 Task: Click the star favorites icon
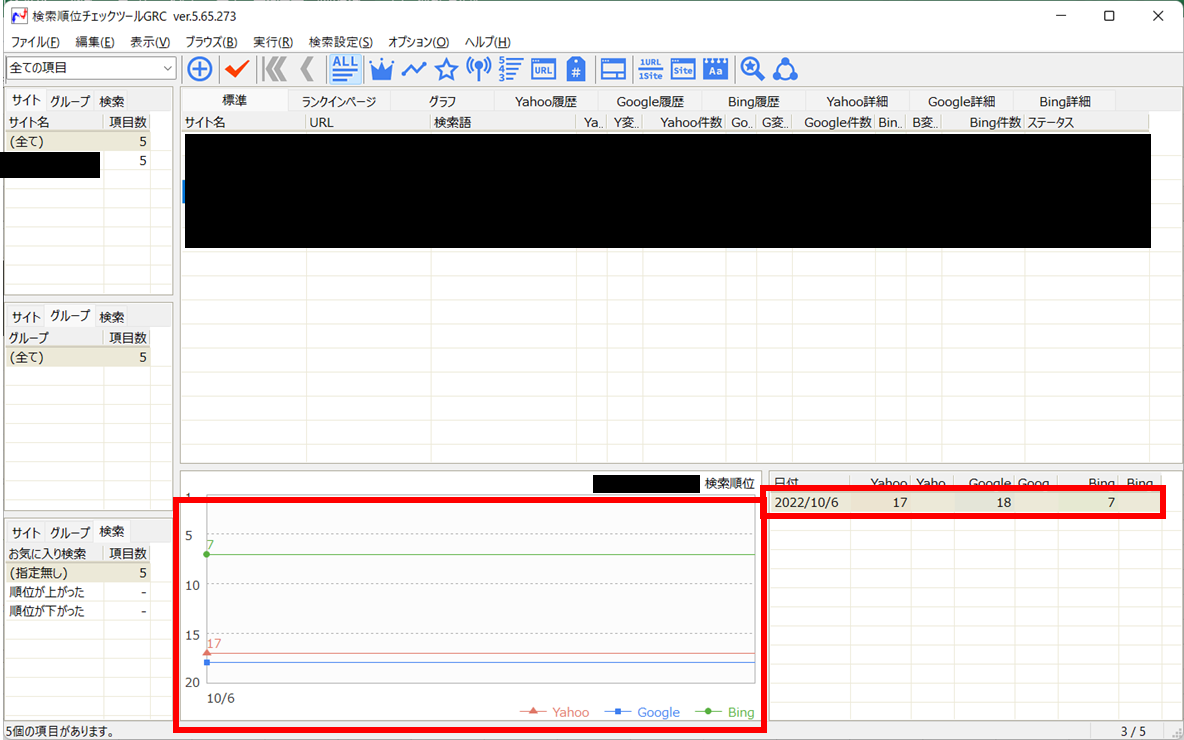[446, 70]
